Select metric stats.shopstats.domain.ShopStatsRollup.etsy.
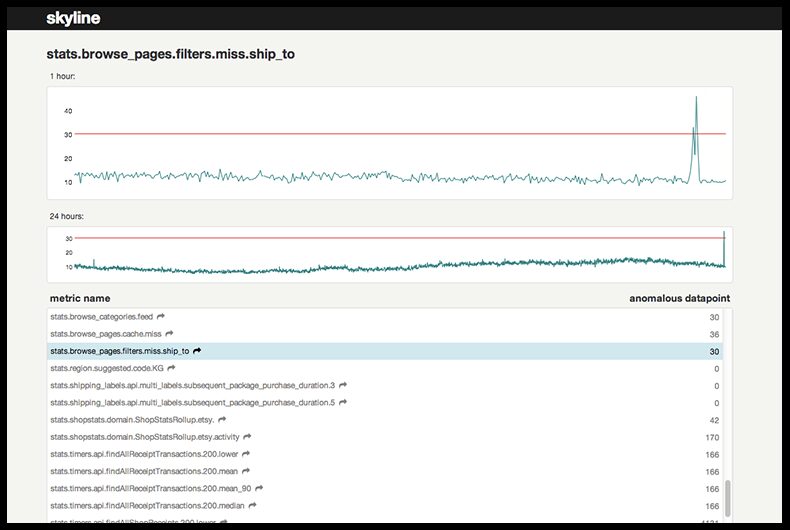 tap(133, 420)
